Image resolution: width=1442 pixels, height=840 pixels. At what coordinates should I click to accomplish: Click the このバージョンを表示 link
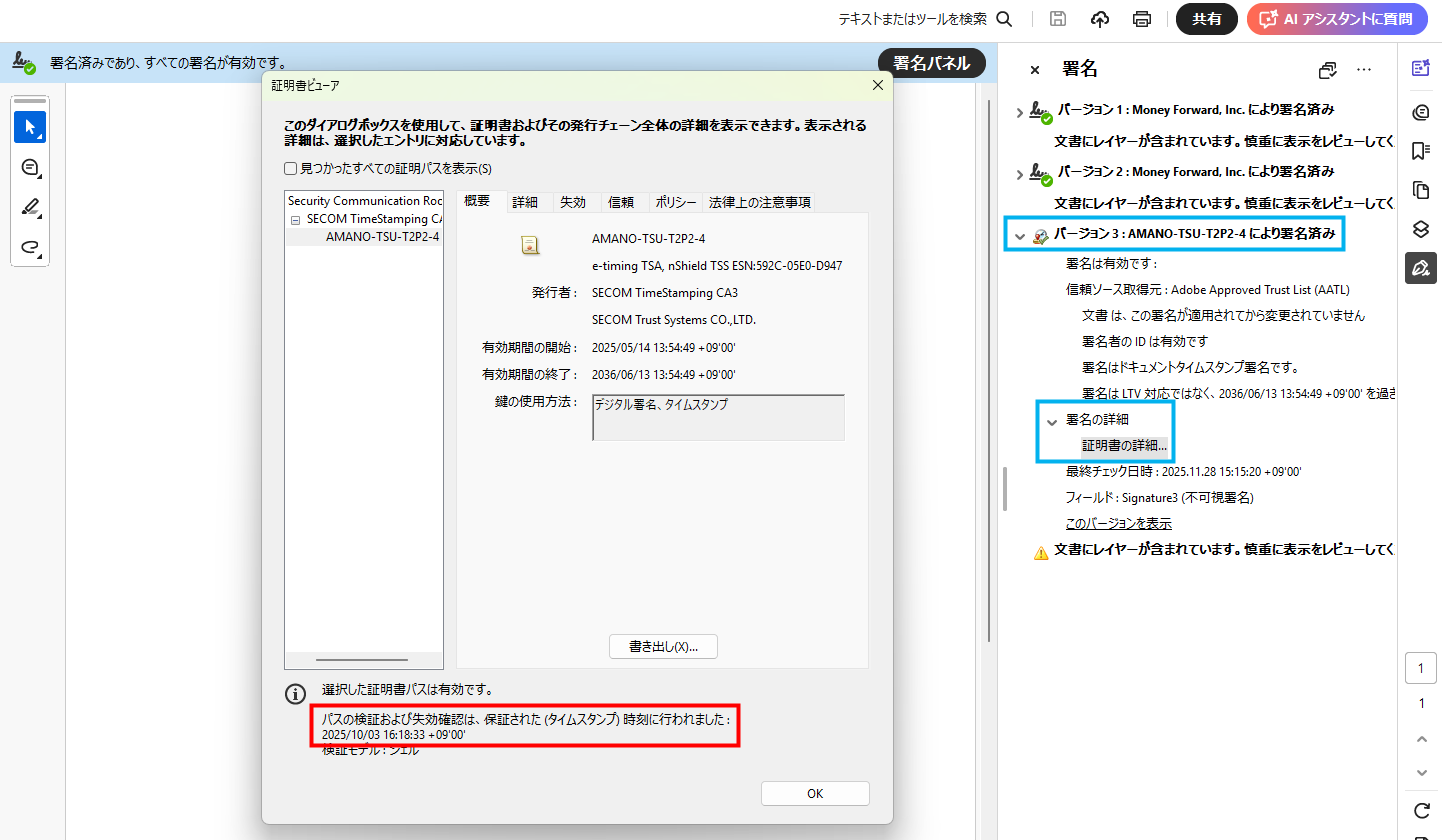(x=1118, y=523)
